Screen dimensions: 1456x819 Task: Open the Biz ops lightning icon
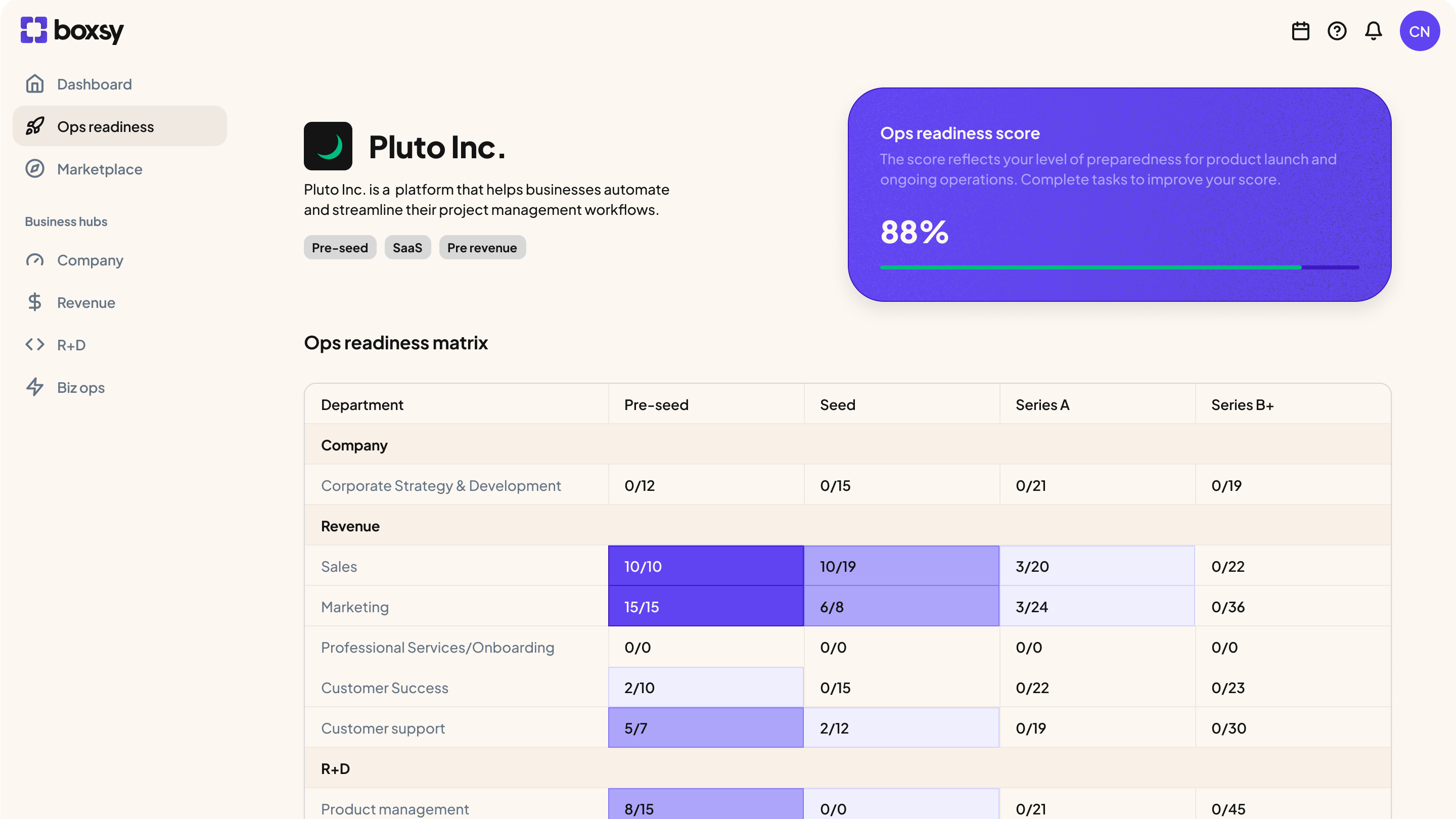35,387
